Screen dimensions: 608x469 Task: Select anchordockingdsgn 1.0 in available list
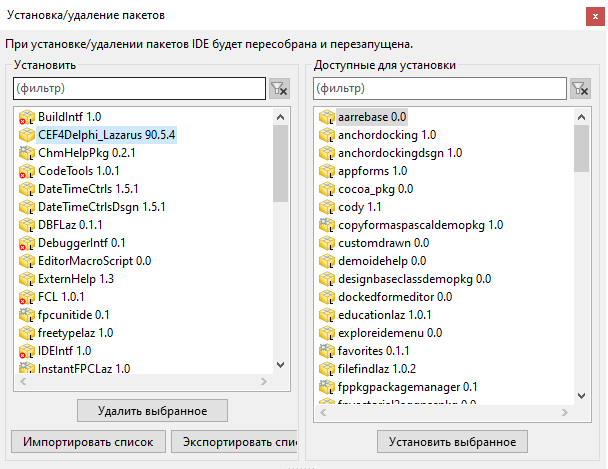400,153
